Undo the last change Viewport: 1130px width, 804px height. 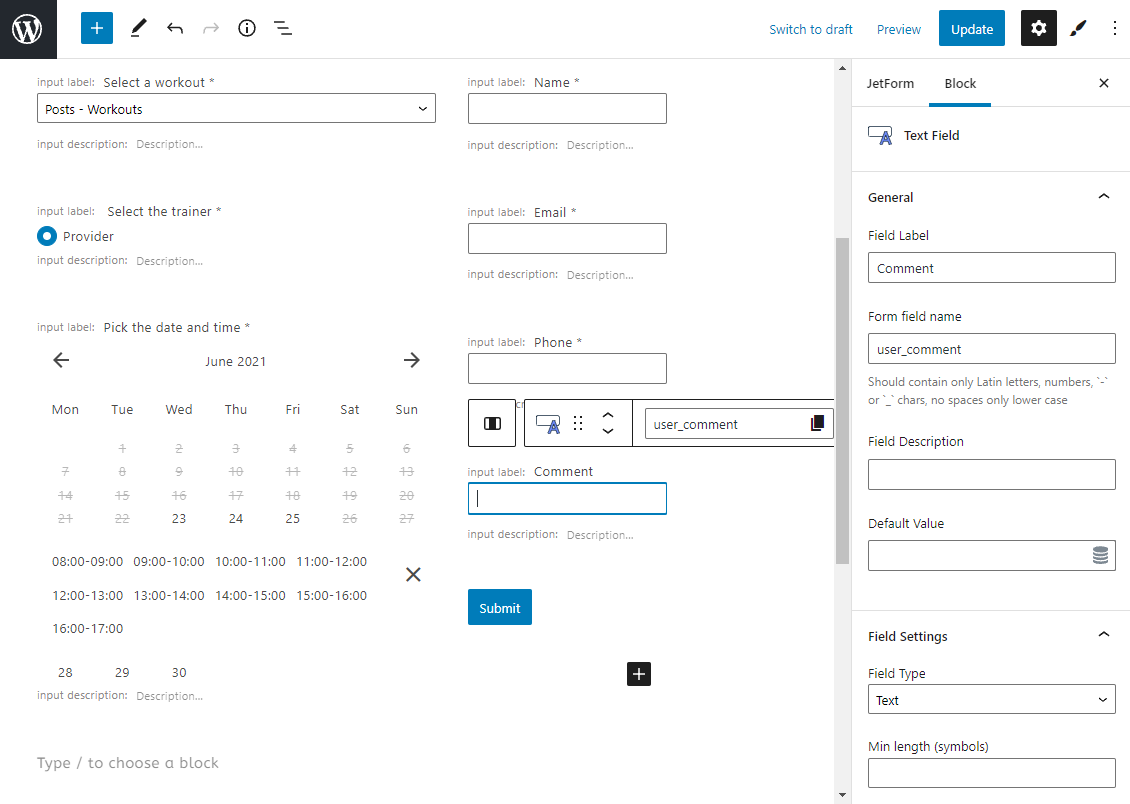[174, 28]
